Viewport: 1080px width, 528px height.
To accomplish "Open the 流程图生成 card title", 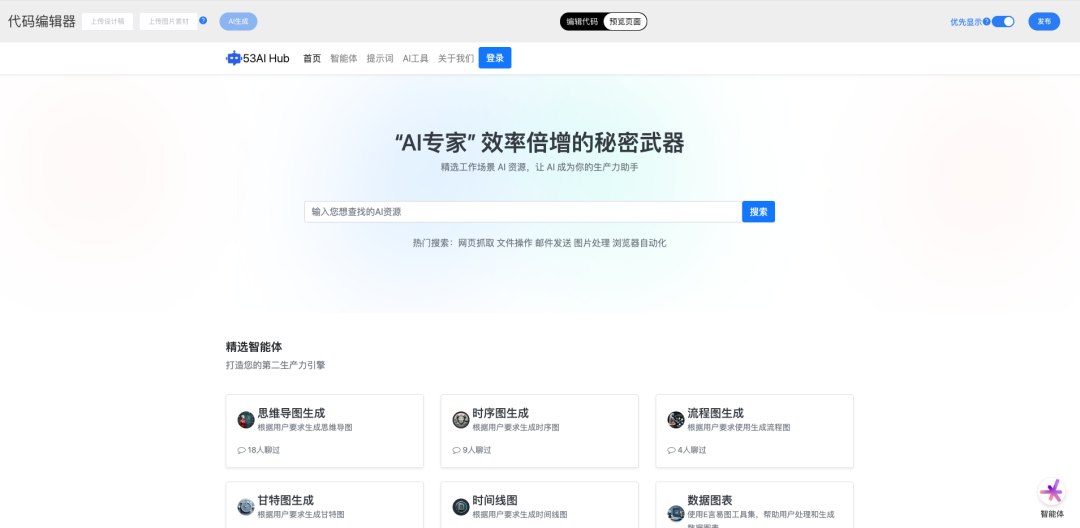I will pyautogui.click(x=716, y=413).
